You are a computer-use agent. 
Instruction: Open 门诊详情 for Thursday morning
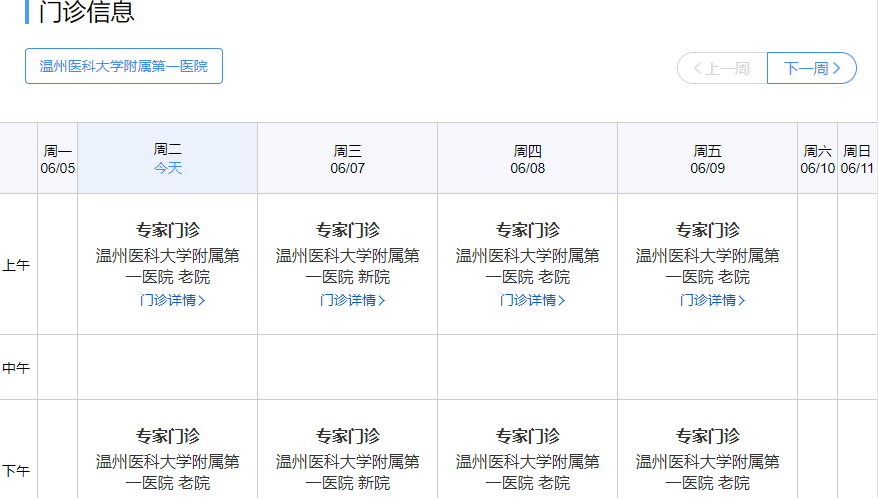point(528,300)
